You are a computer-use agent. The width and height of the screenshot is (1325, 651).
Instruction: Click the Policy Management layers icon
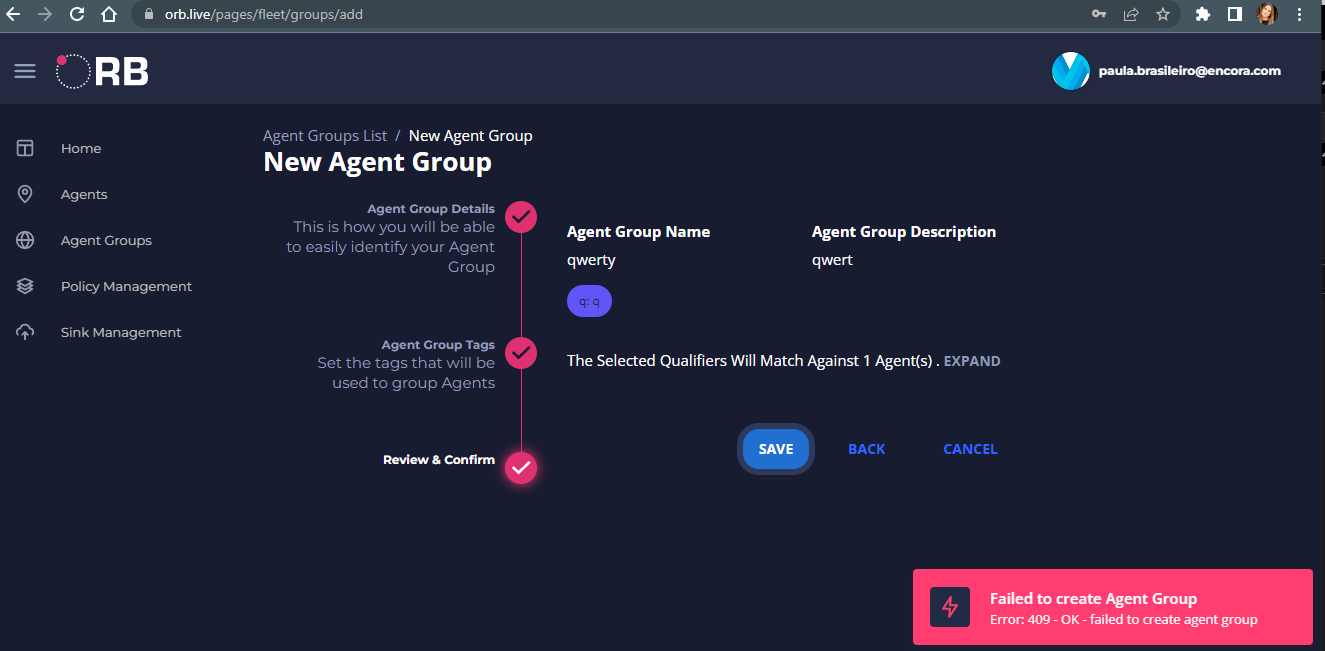[x=25, y=286]
